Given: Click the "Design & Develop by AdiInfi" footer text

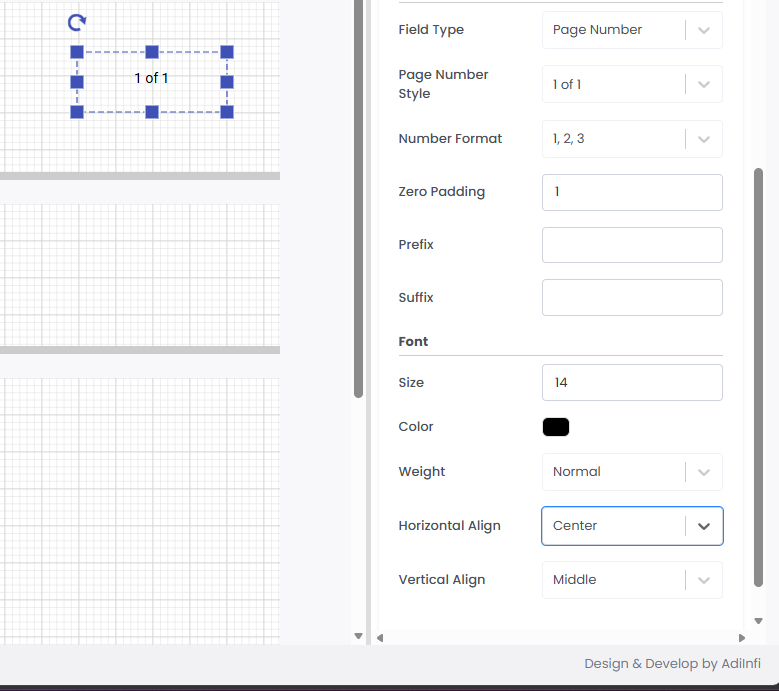Looking at the screenshot, I should [x=672, y=664].
